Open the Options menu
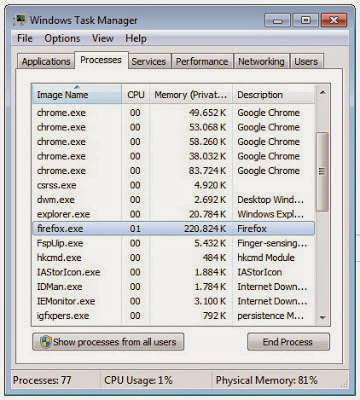 tap(62, 38)
